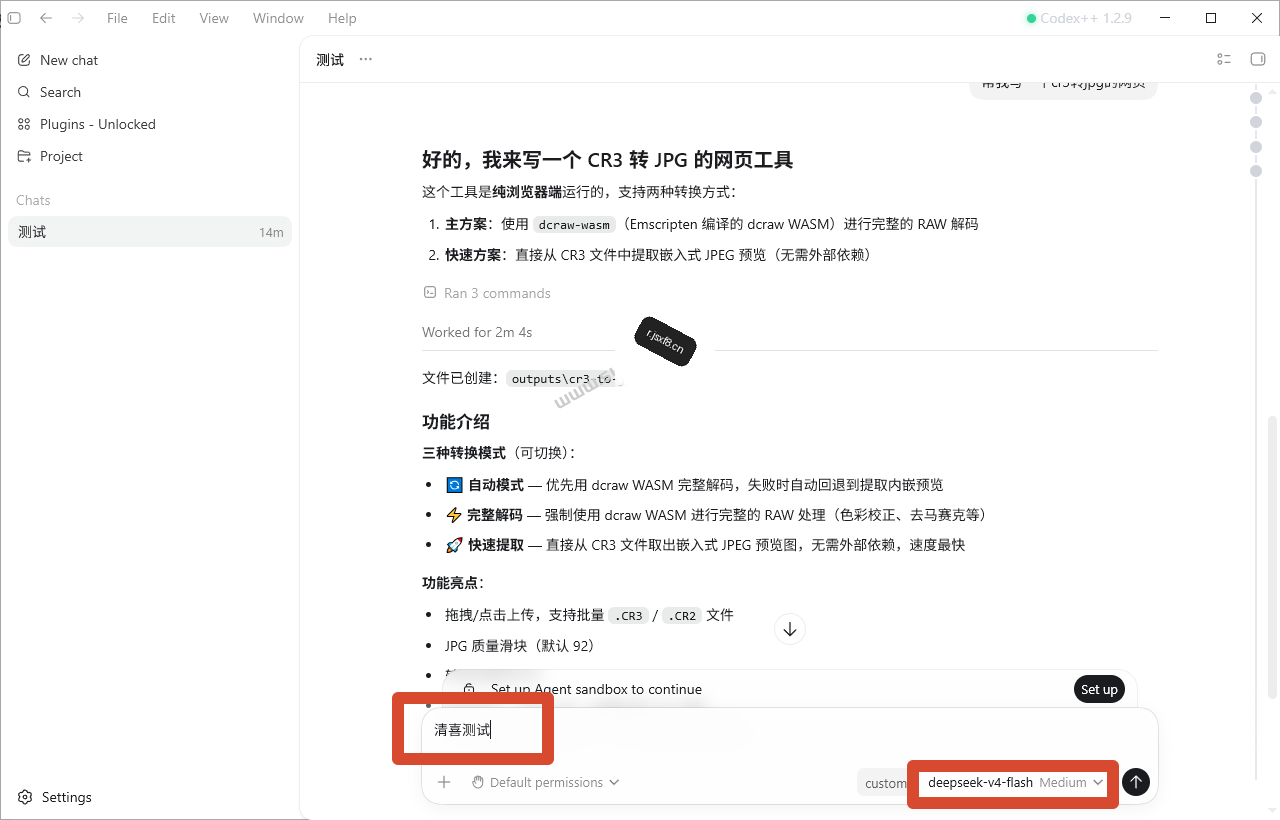Click the Set up button
The height and width of the screenshot is (820, 1280).
(1099, 689)
